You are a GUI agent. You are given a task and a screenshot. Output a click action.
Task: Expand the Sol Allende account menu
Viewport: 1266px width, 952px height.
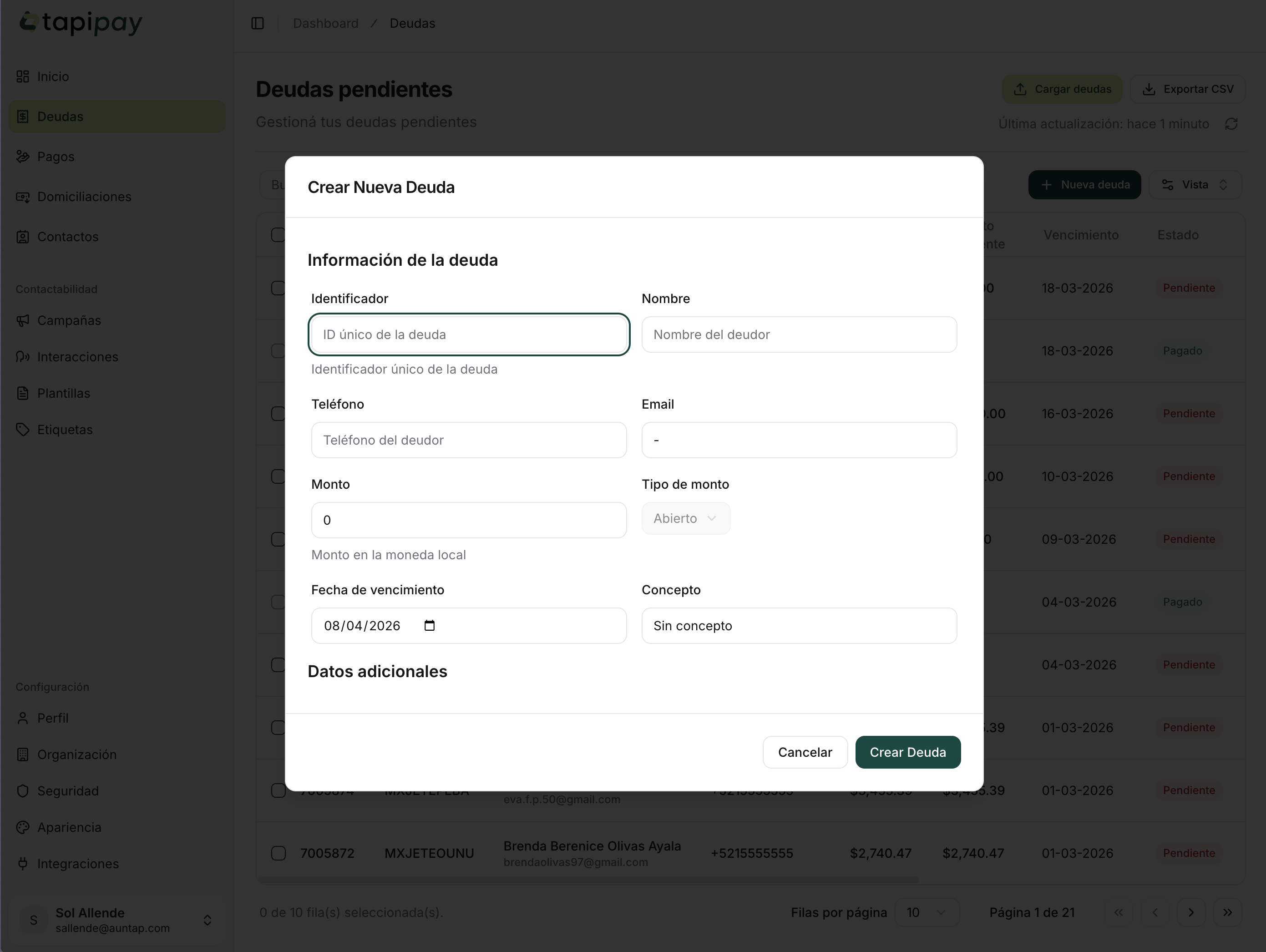tap(207, 919)
